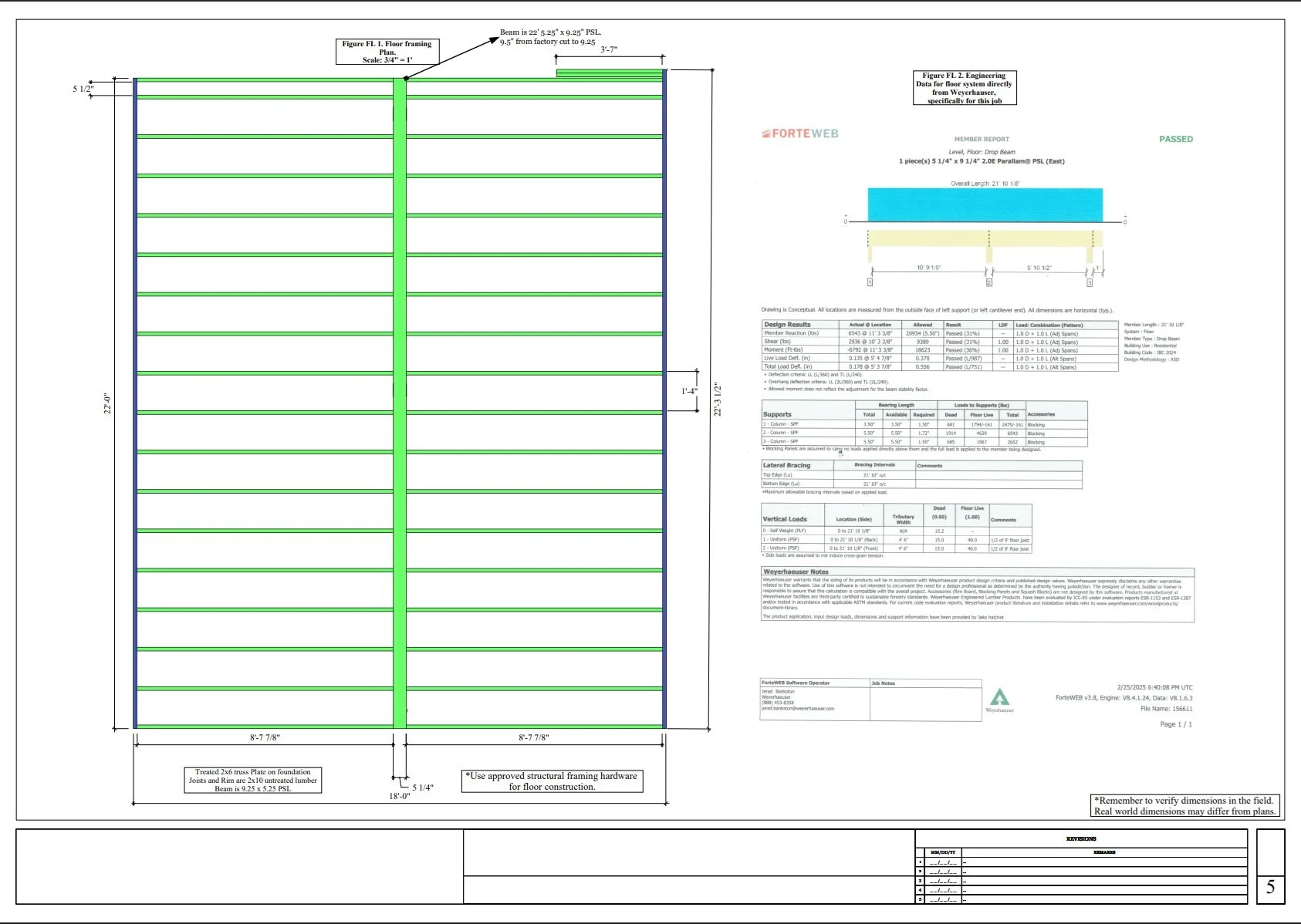Select the 18'-0" overall width dimension

(x=399, y=796)
